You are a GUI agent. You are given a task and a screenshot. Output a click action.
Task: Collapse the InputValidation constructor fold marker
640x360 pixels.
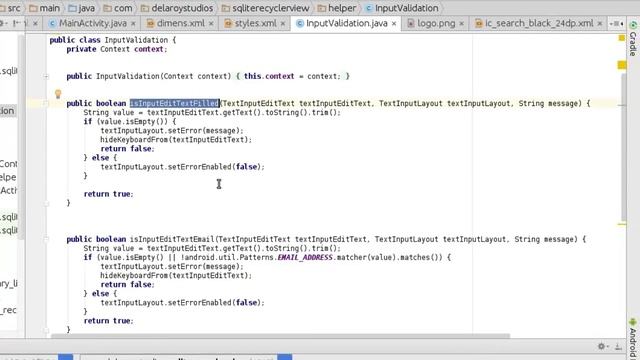(x=46, y=76)
